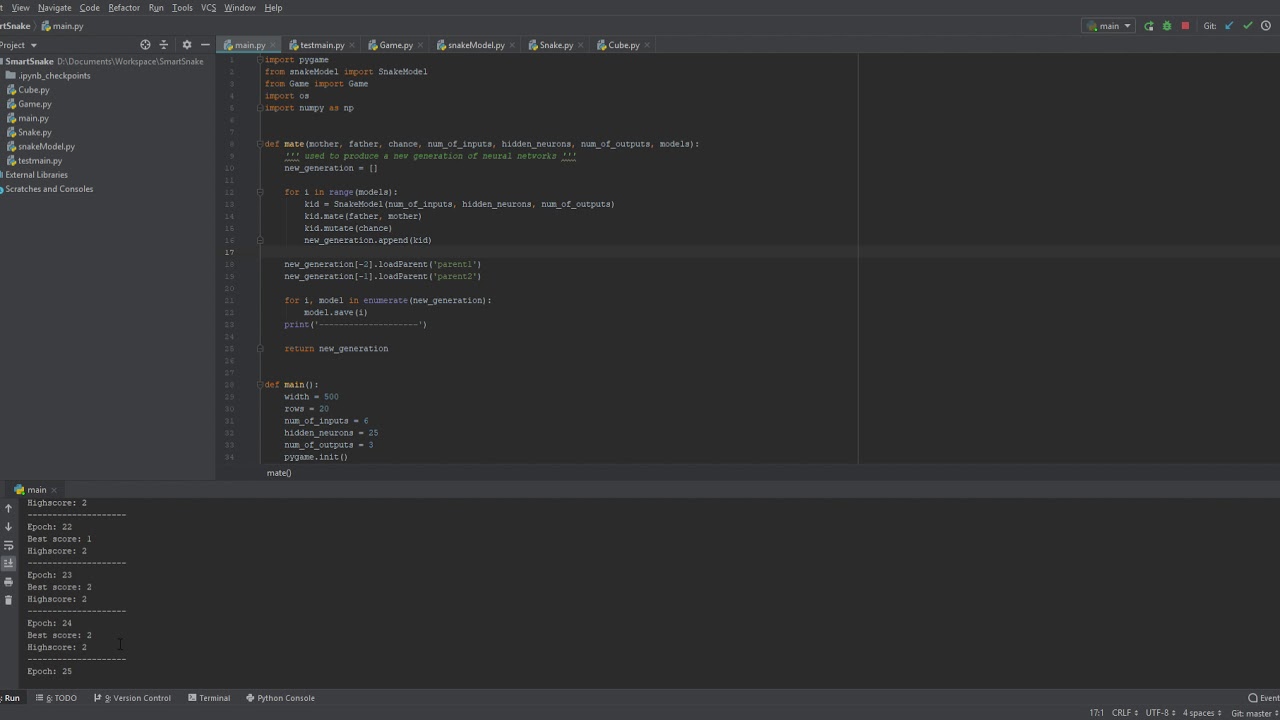The width and height of the screenshot is (1280, 720).
Task: Jump up the stack trace in Run console
Action: click(x=9, y=508)
